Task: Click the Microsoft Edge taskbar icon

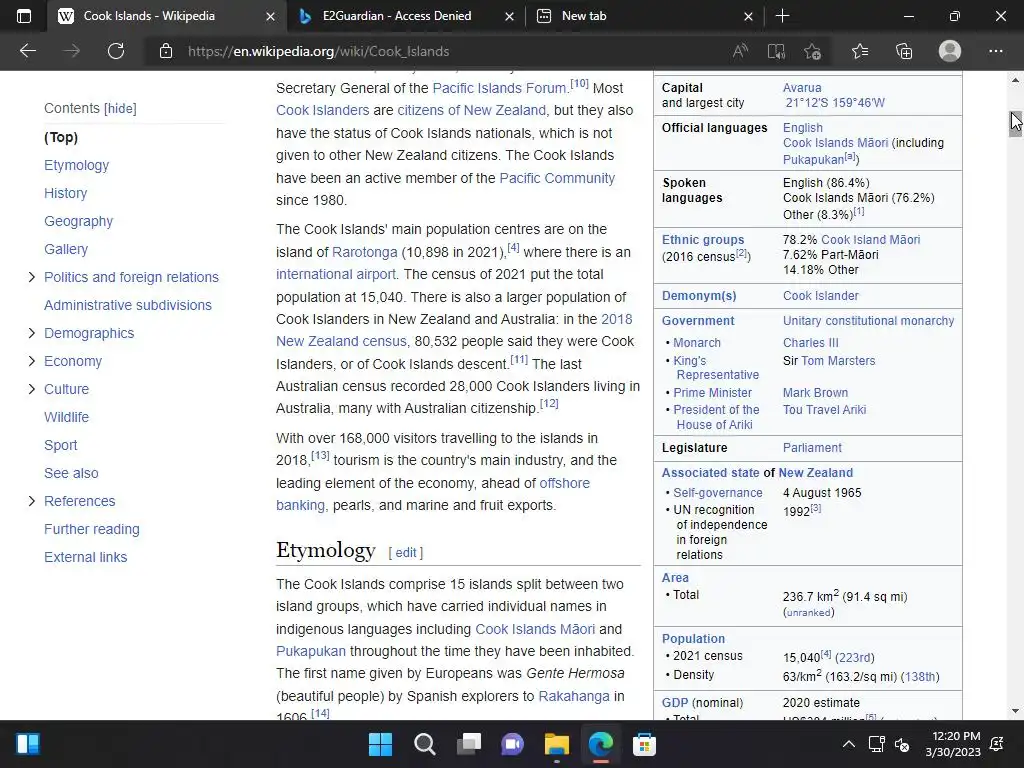Action: click(600, 744)
